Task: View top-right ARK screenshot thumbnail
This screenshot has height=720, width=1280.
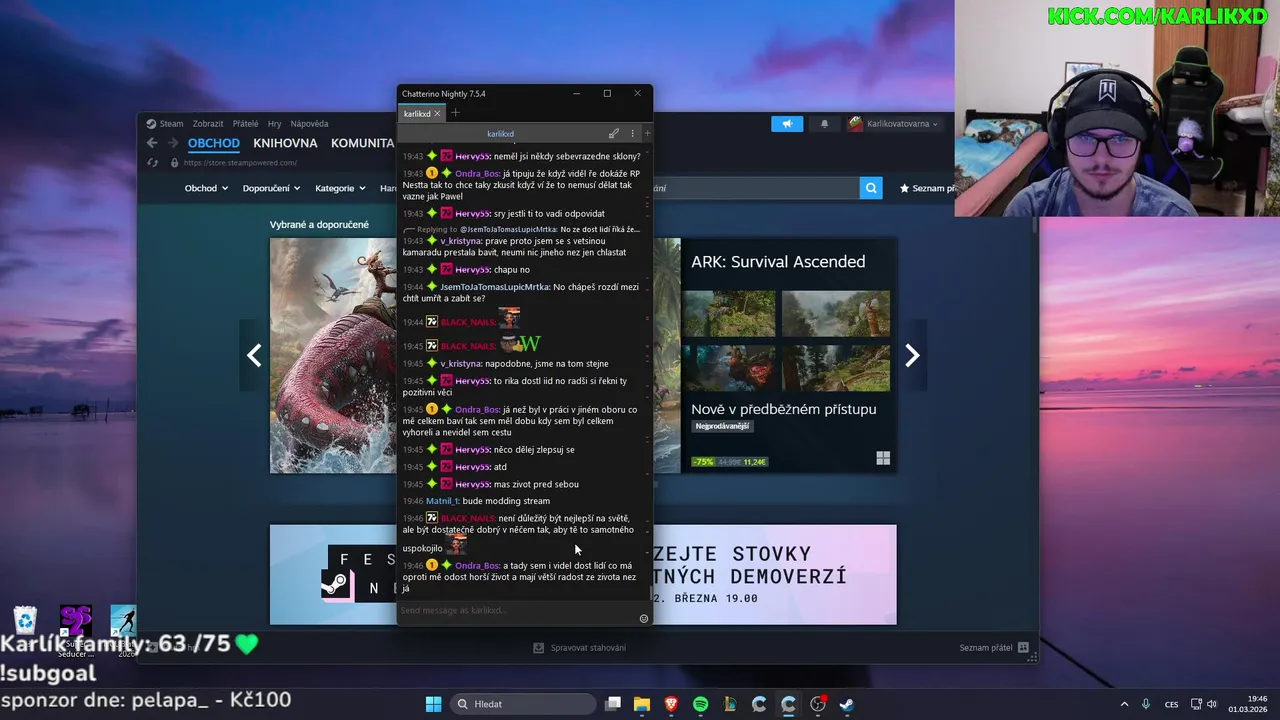Action: point(836,313)
